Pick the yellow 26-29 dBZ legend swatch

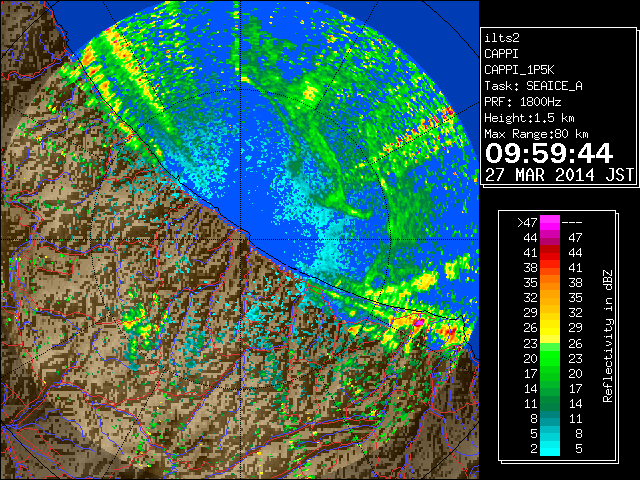550,328
